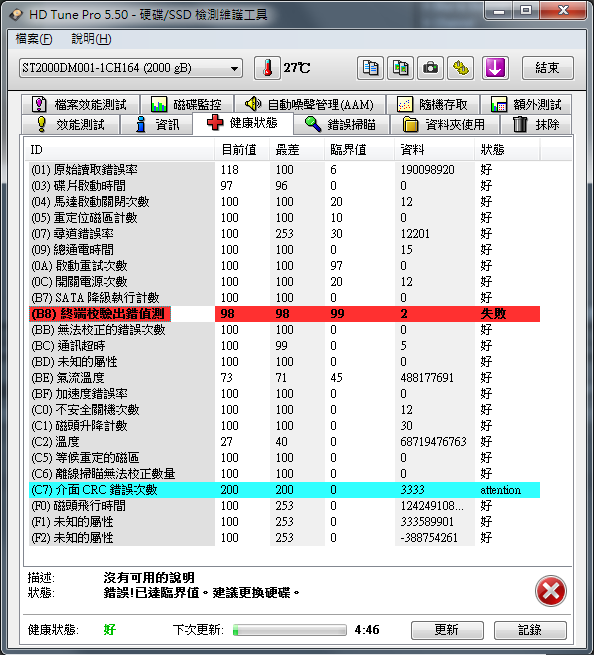Select the (0A) 啟動重試次數 row

284,266
